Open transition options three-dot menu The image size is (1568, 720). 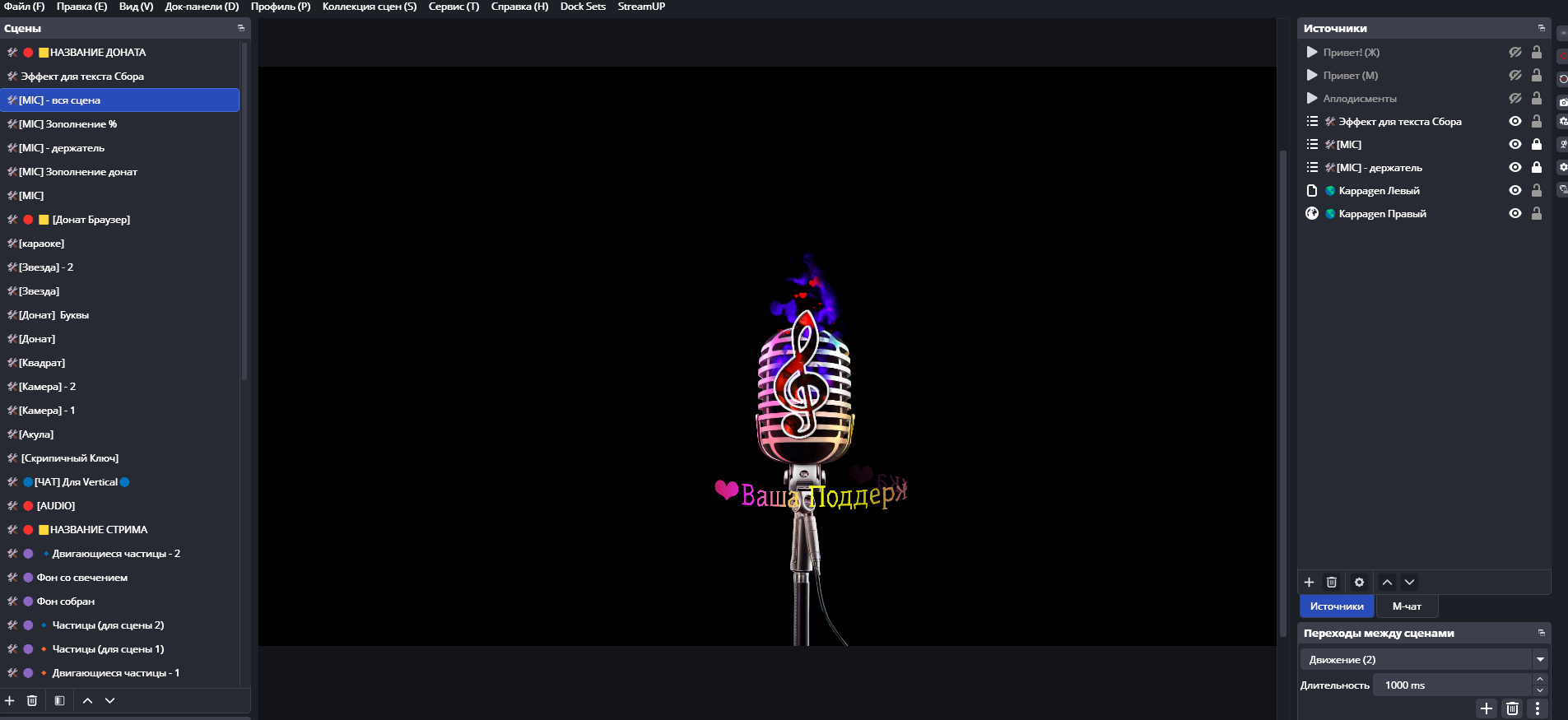pyautogui.click(x=1537, y=708)
